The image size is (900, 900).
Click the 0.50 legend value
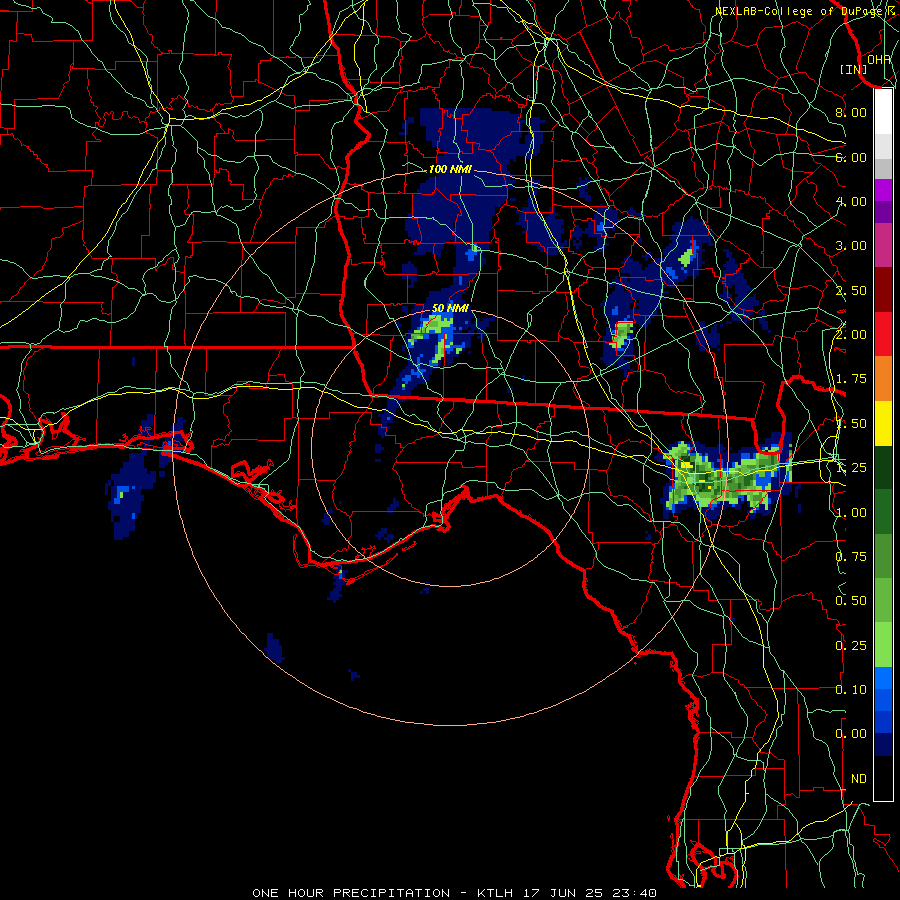coord(851,601)
